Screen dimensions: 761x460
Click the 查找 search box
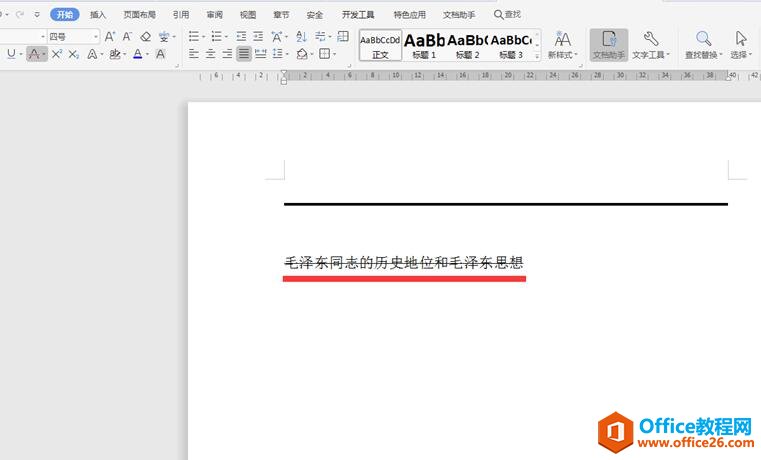click(507, 15)
